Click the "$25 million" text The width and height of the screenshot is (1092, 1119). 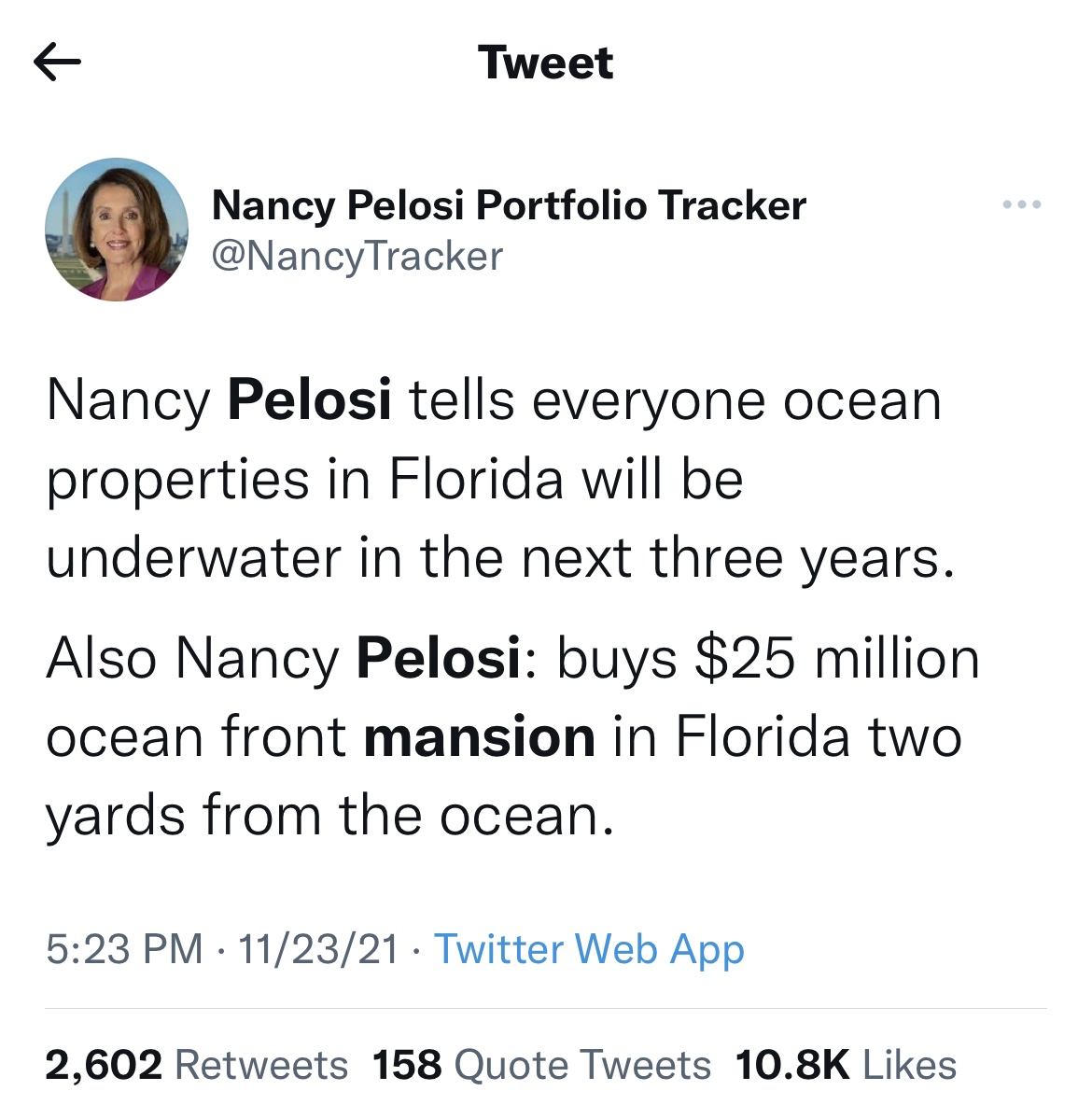pyautogui.click(x=837, y=658)
